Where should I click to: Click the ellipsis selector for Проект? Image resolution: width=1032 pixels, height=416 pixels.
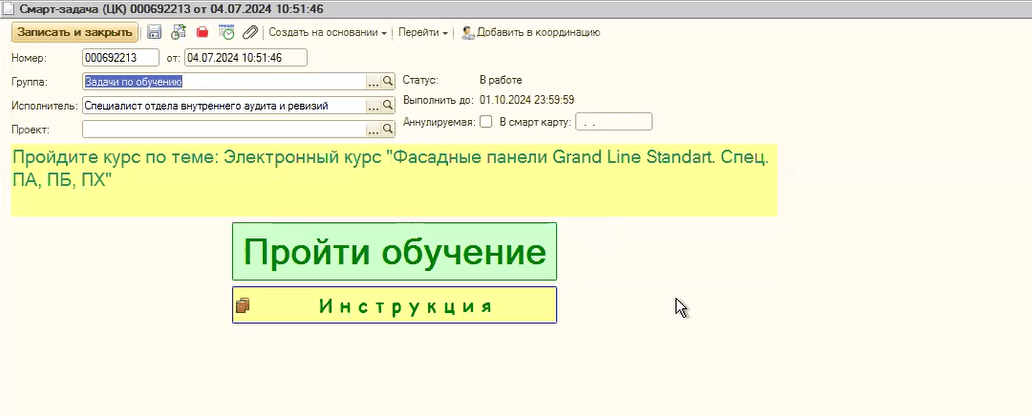pos(374,130)
